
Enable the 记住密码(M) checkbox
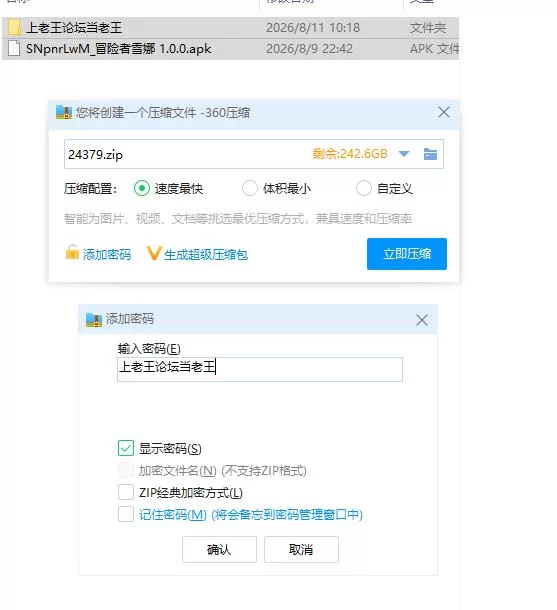[x=126, y=514]
